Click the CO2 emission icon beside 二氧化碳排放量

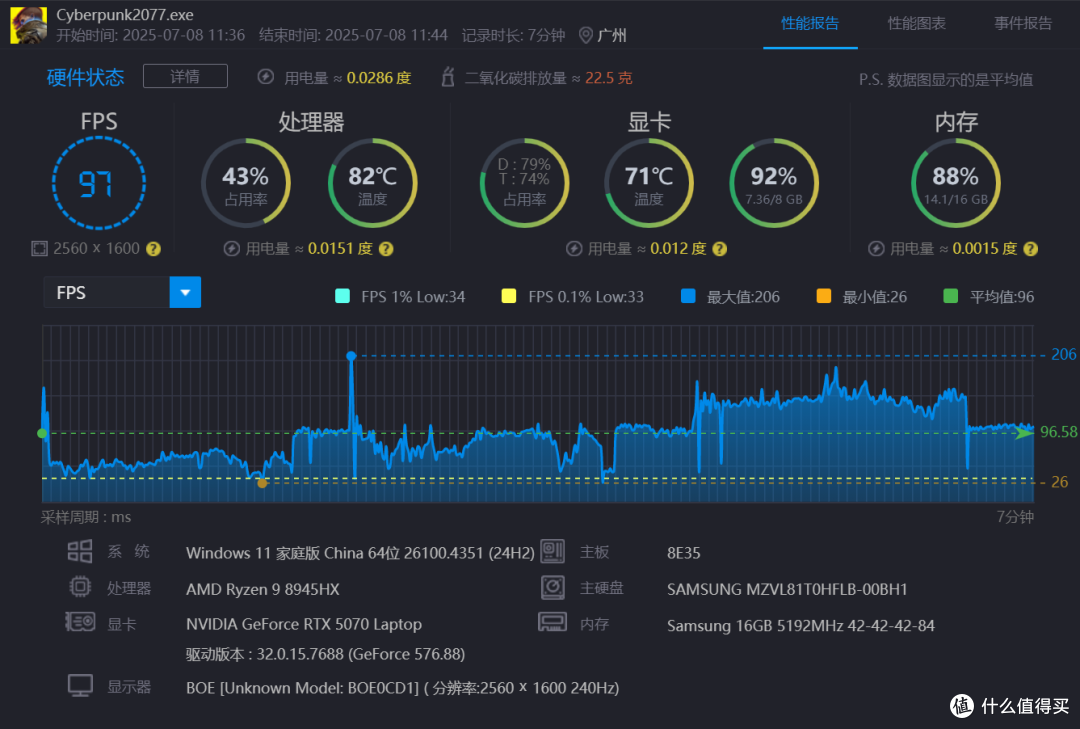click(x=448, y=76)
